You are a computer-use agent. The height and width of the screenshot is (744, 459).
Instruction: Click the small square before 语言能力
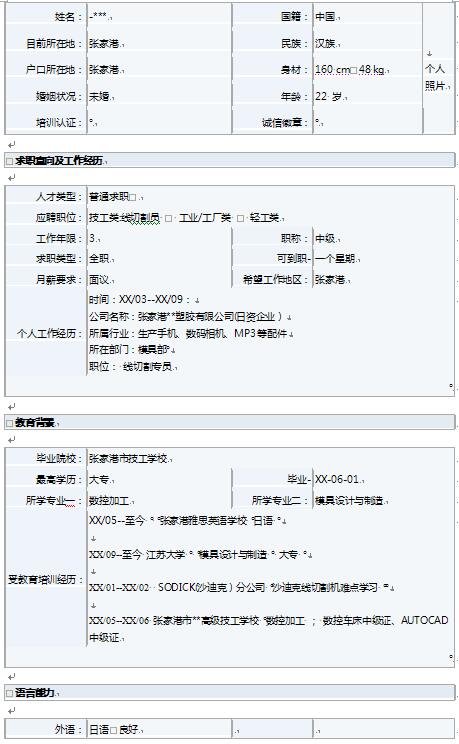pyautogui.click(x=9, y=693)
